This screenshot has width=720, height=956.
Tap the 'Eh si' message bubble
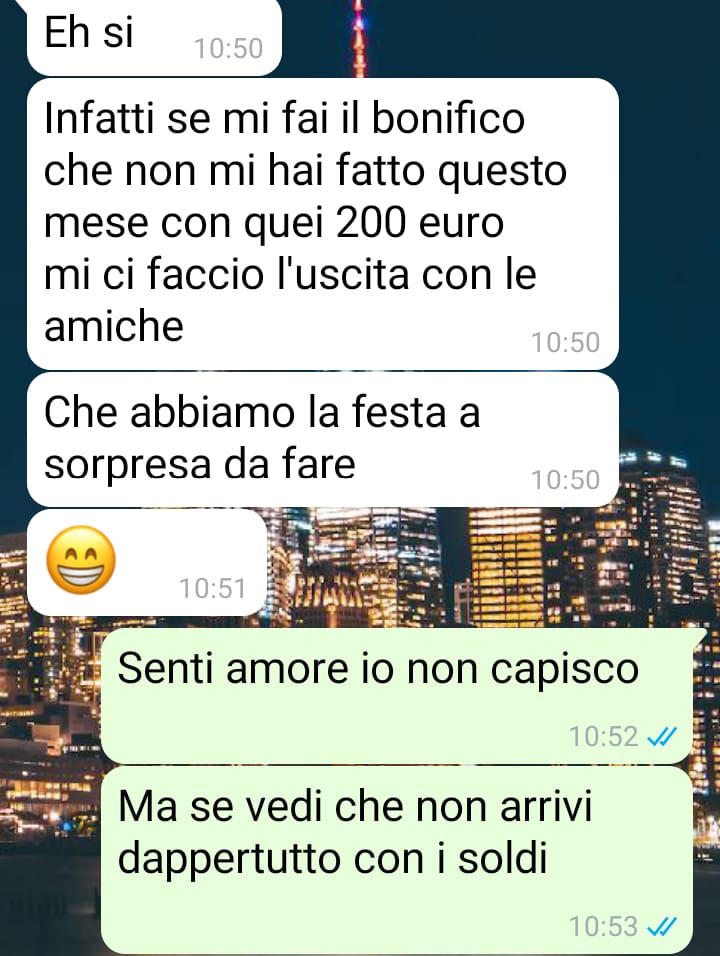pyautogui.click(x=154, y=37)
